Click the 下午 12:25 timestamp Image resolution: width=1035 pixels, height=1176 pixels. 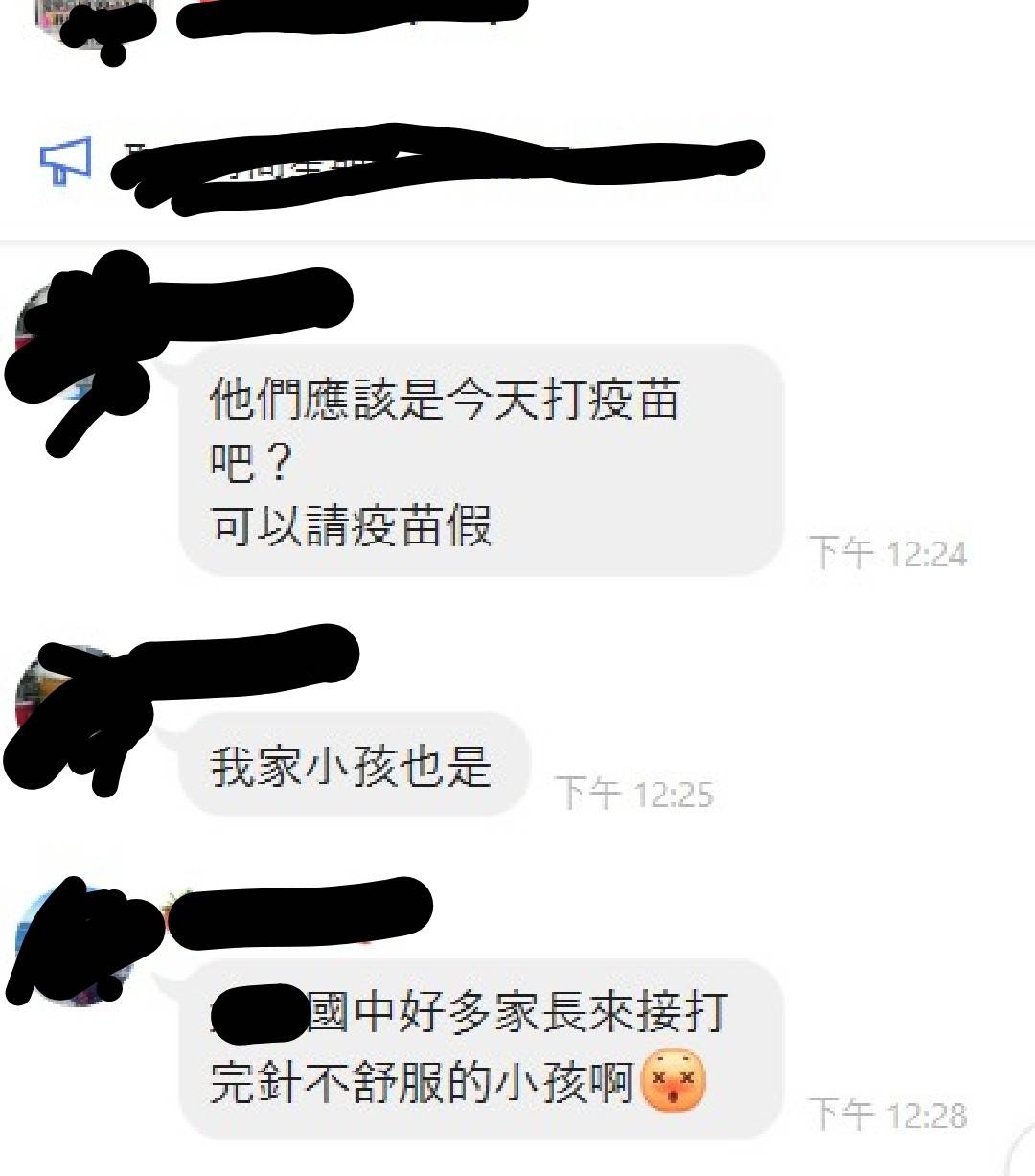(634, 793)
